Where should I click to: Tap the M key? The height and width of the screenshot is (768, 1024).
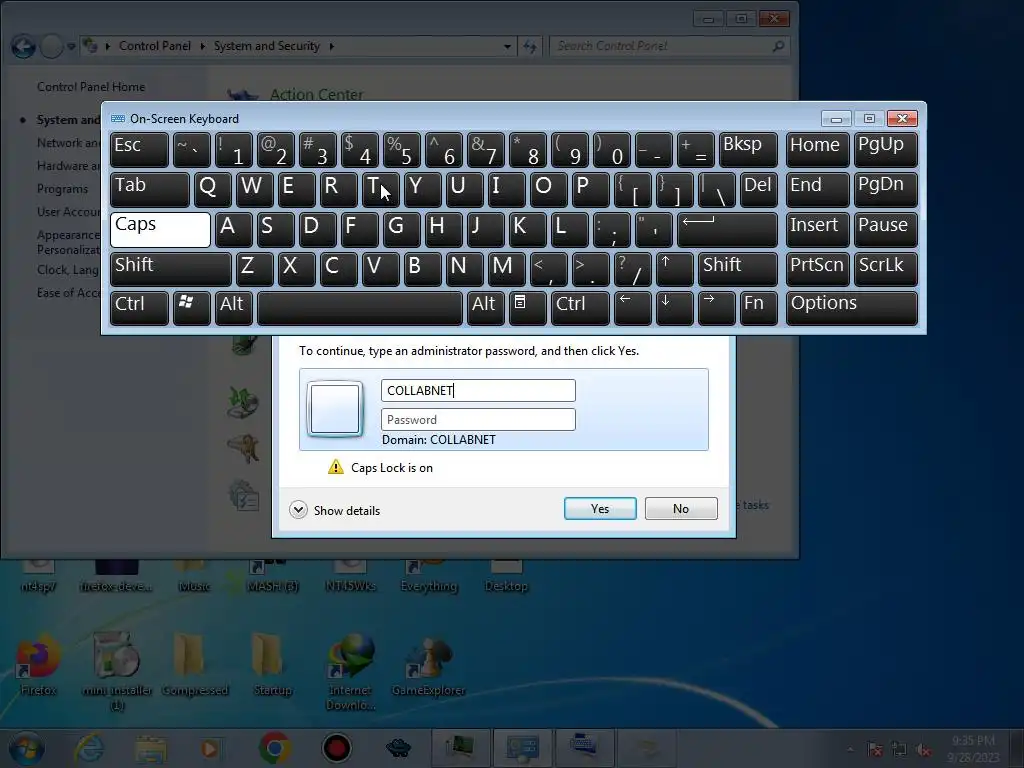point(507,269)
